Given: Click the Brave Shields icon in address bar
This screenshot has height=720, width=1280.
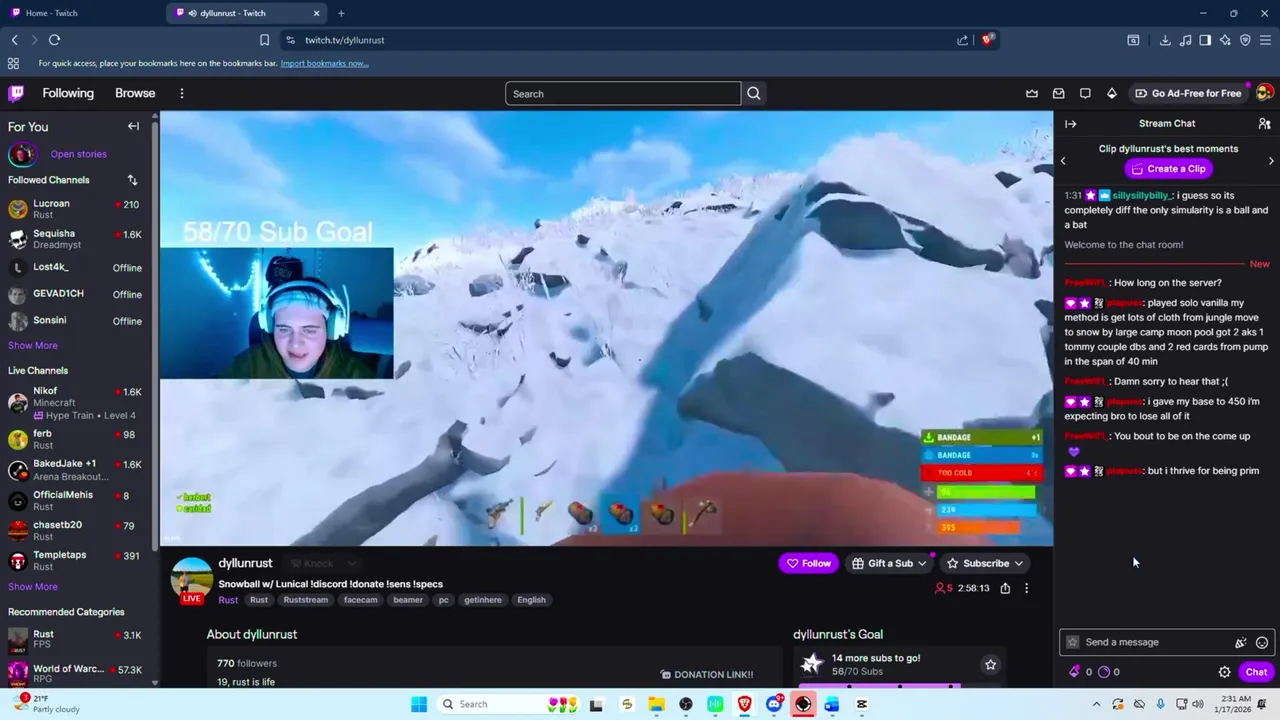Looking at the screenshot, I should click(987, 40).
